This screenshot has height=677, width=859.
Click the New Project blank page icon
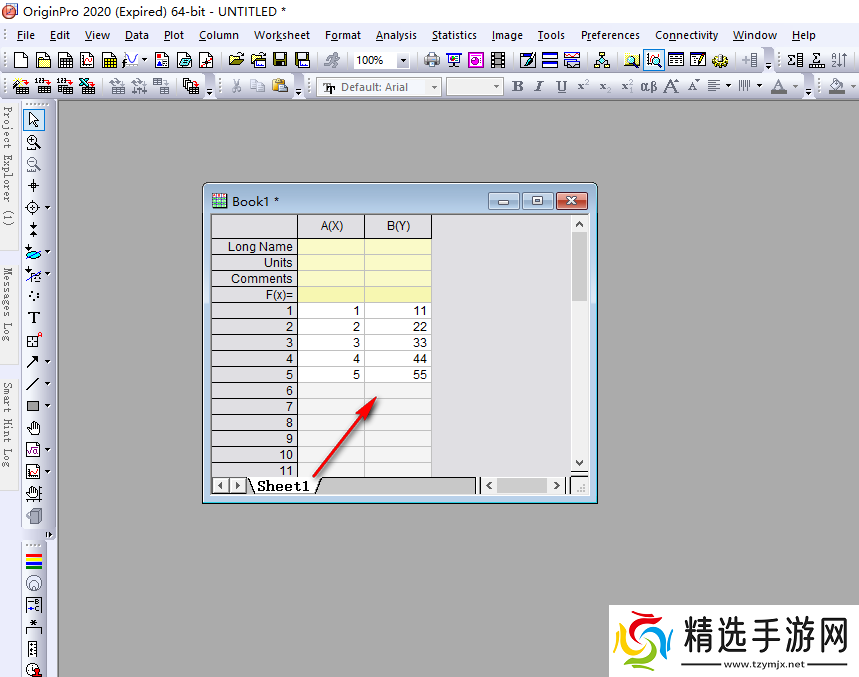19,61
